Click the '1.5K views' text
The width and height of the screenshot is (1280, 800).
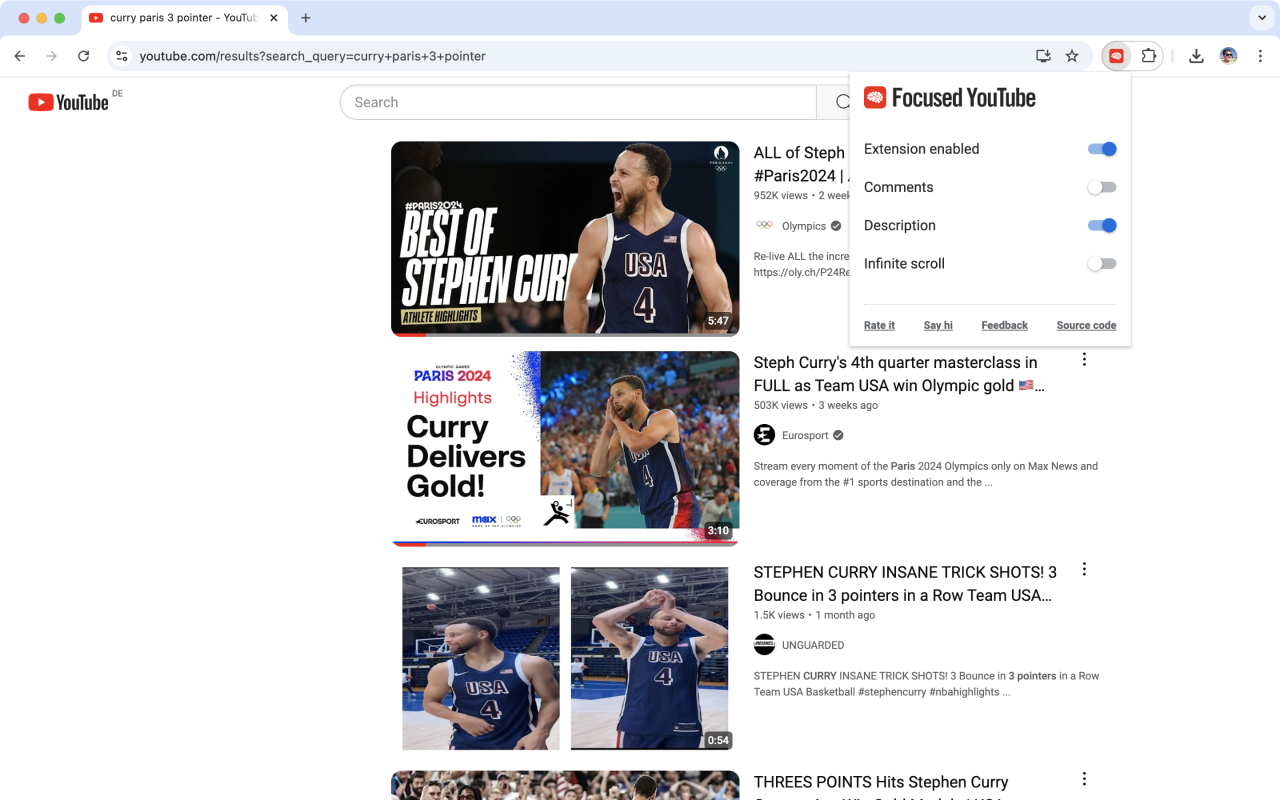click(x=779, y=615)
